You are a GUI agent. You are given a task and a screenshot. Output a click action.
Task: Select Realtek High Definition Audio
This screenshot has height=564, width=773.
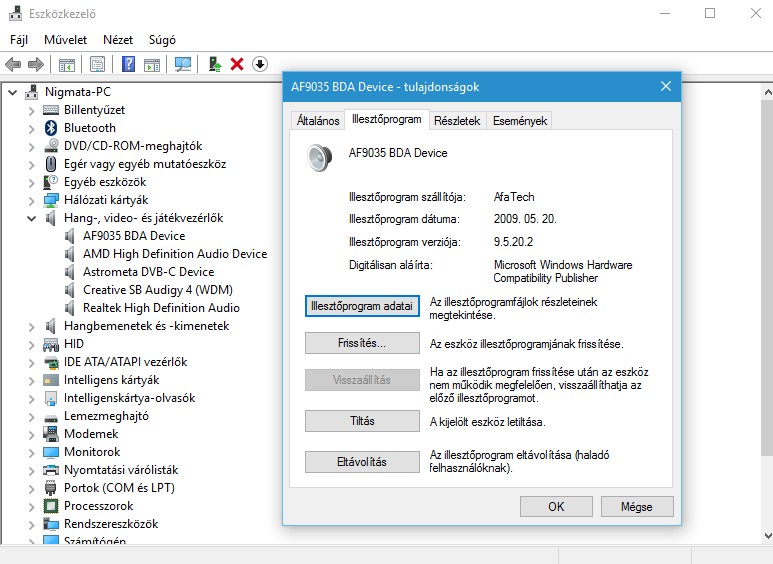[161, 308]
